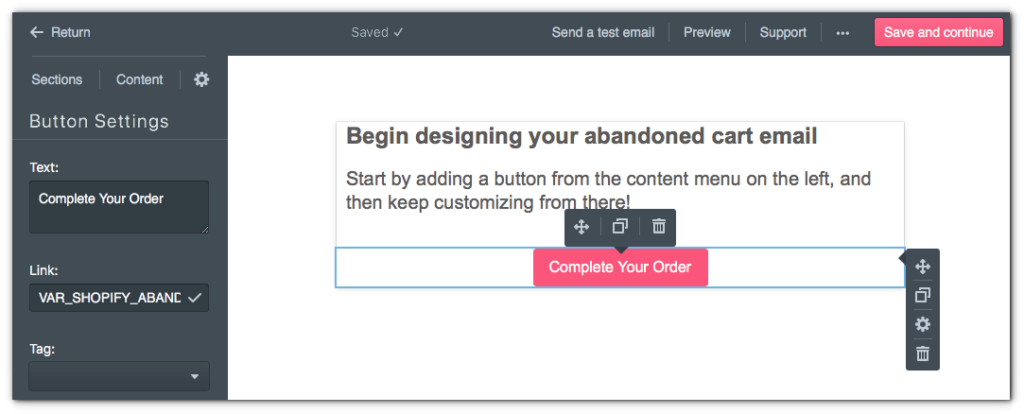
Task: Select the Complete Your Order button
Action: pos(620,267)
